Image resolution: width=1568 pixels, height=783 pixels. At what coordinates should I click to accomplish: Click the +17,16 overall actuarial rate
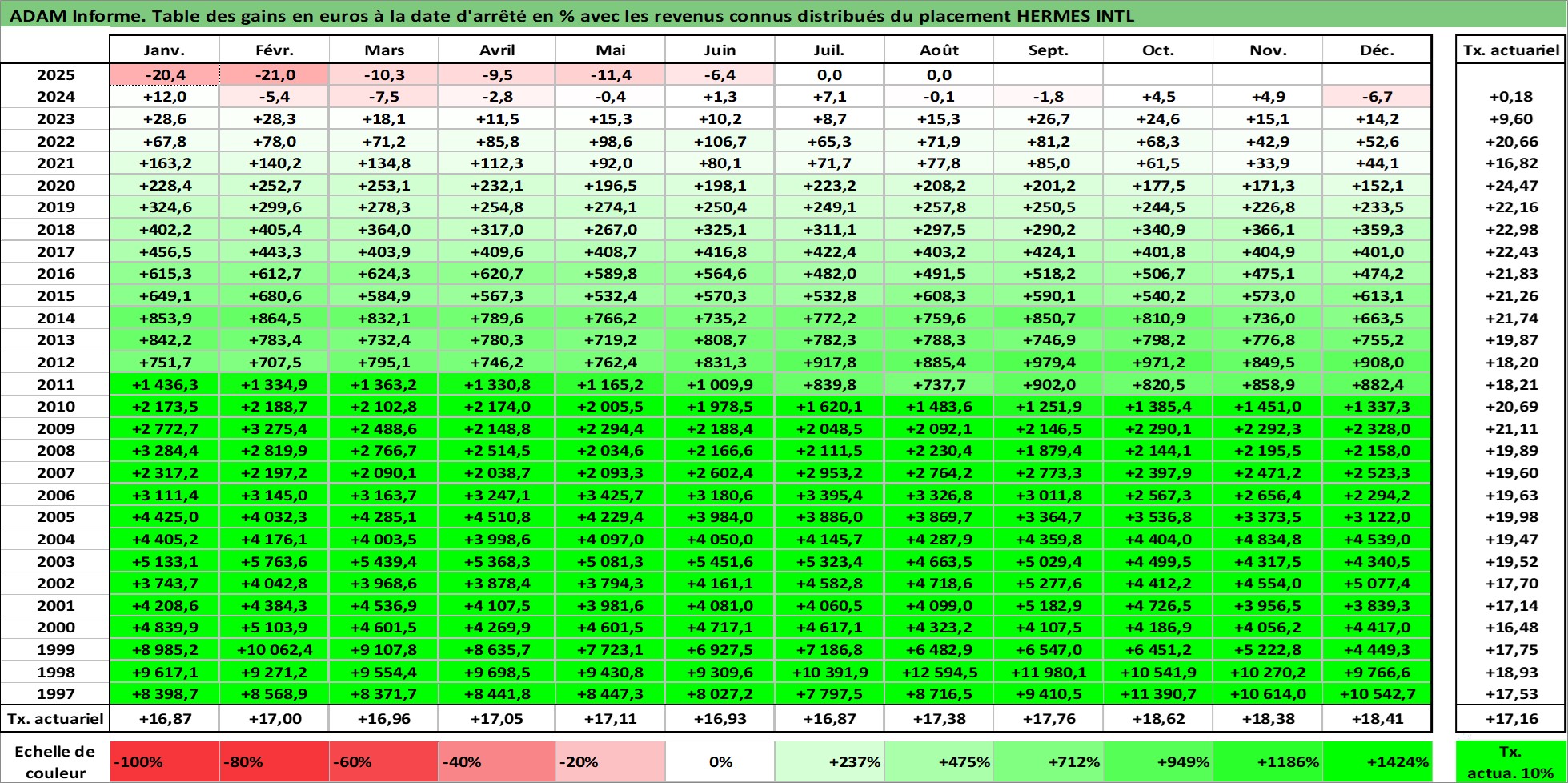(x=1511, y=718)
